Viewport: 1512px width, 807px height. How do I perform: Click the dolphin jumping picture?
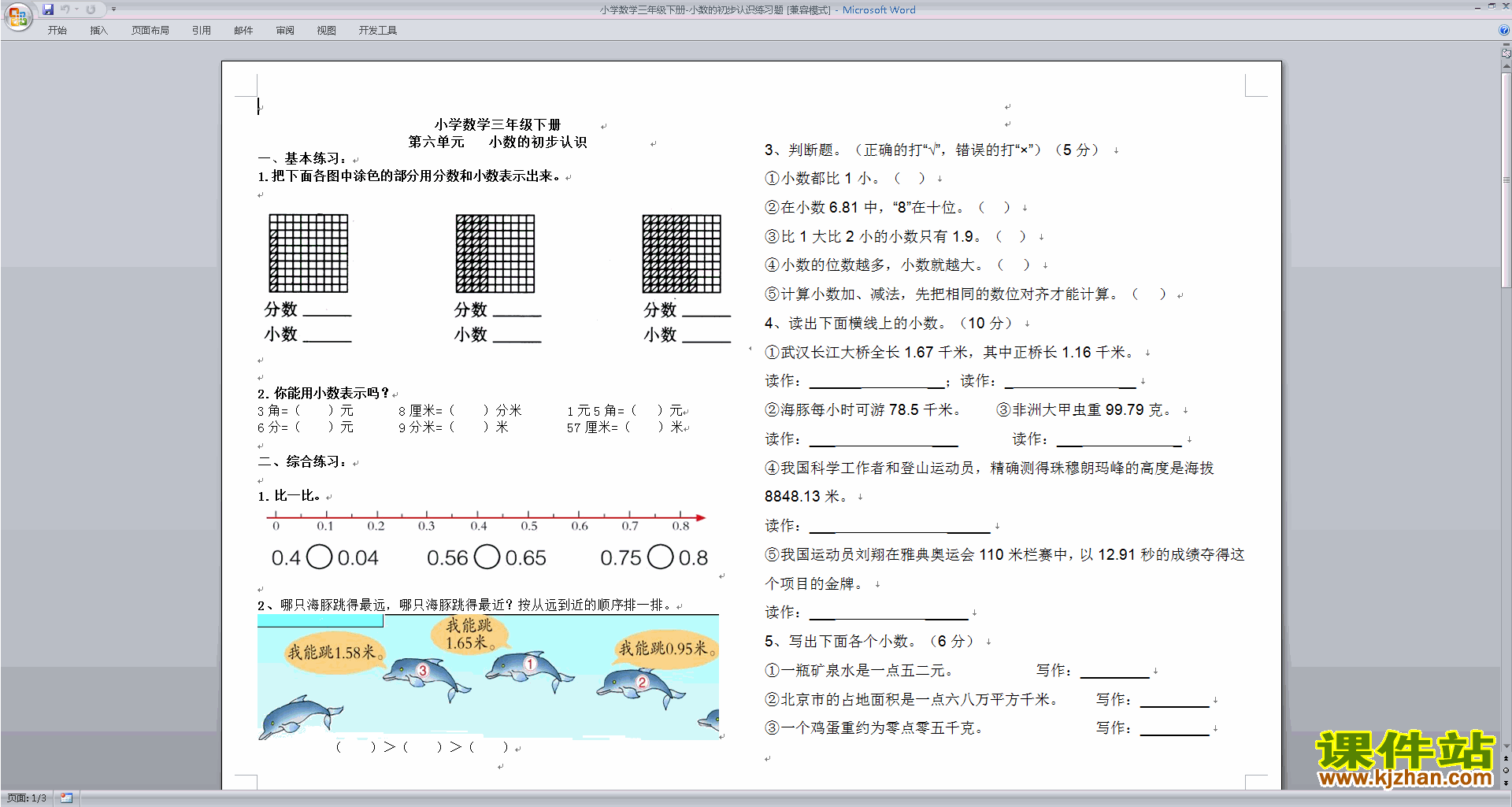point(488,678)
